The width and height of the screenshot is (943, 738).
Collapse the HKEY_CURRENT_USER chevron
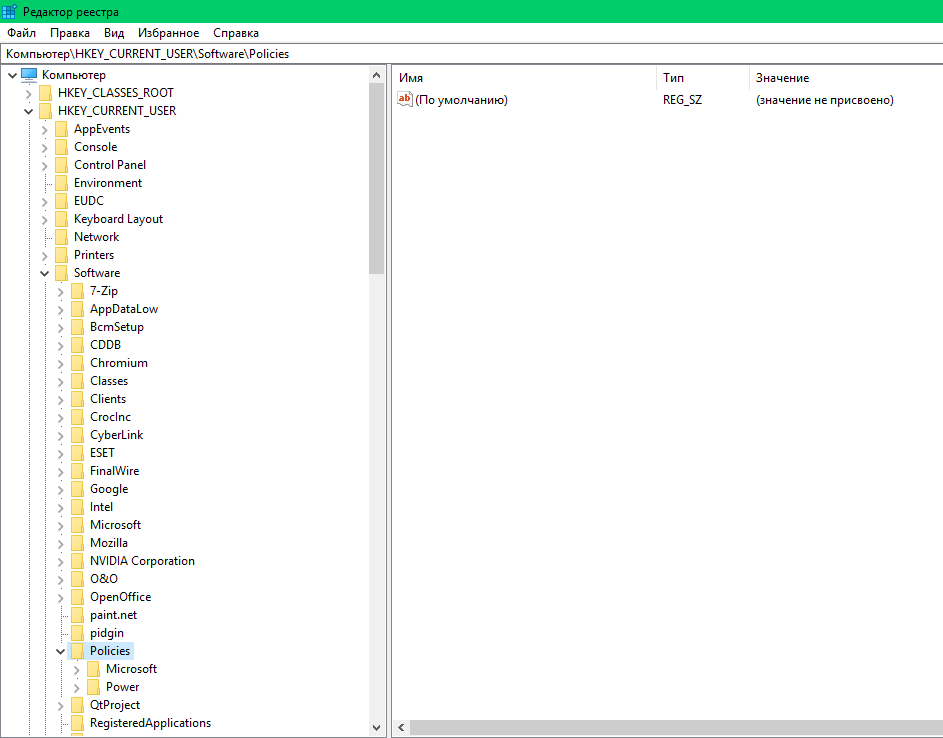28,111
